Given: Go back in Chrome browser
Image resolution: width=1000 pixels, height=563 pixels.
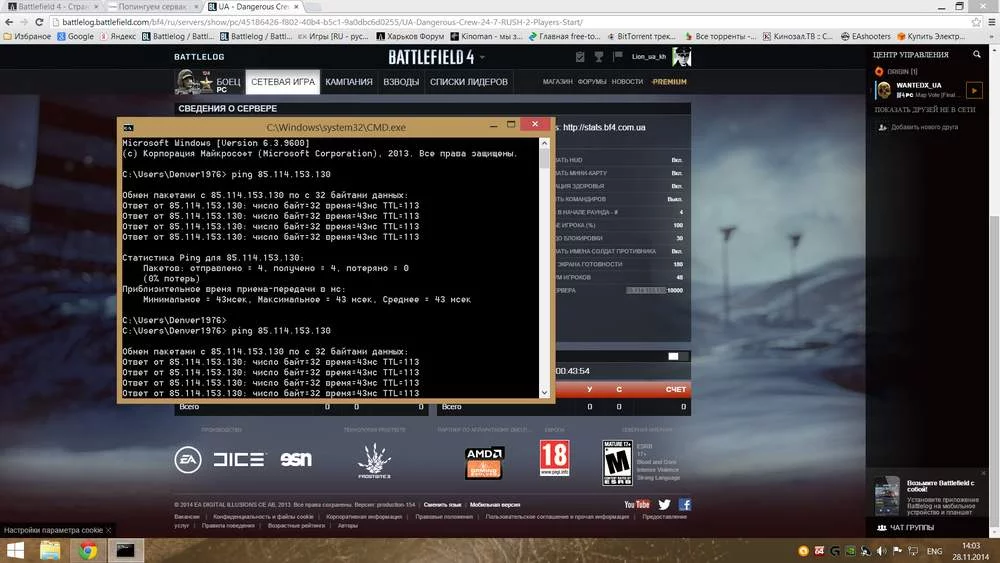Looking at the screenshot, I should 9,22.
